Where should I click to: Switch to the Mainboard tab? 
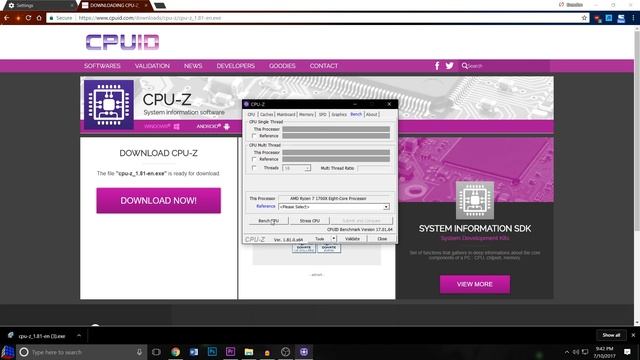tap(286, 114)
